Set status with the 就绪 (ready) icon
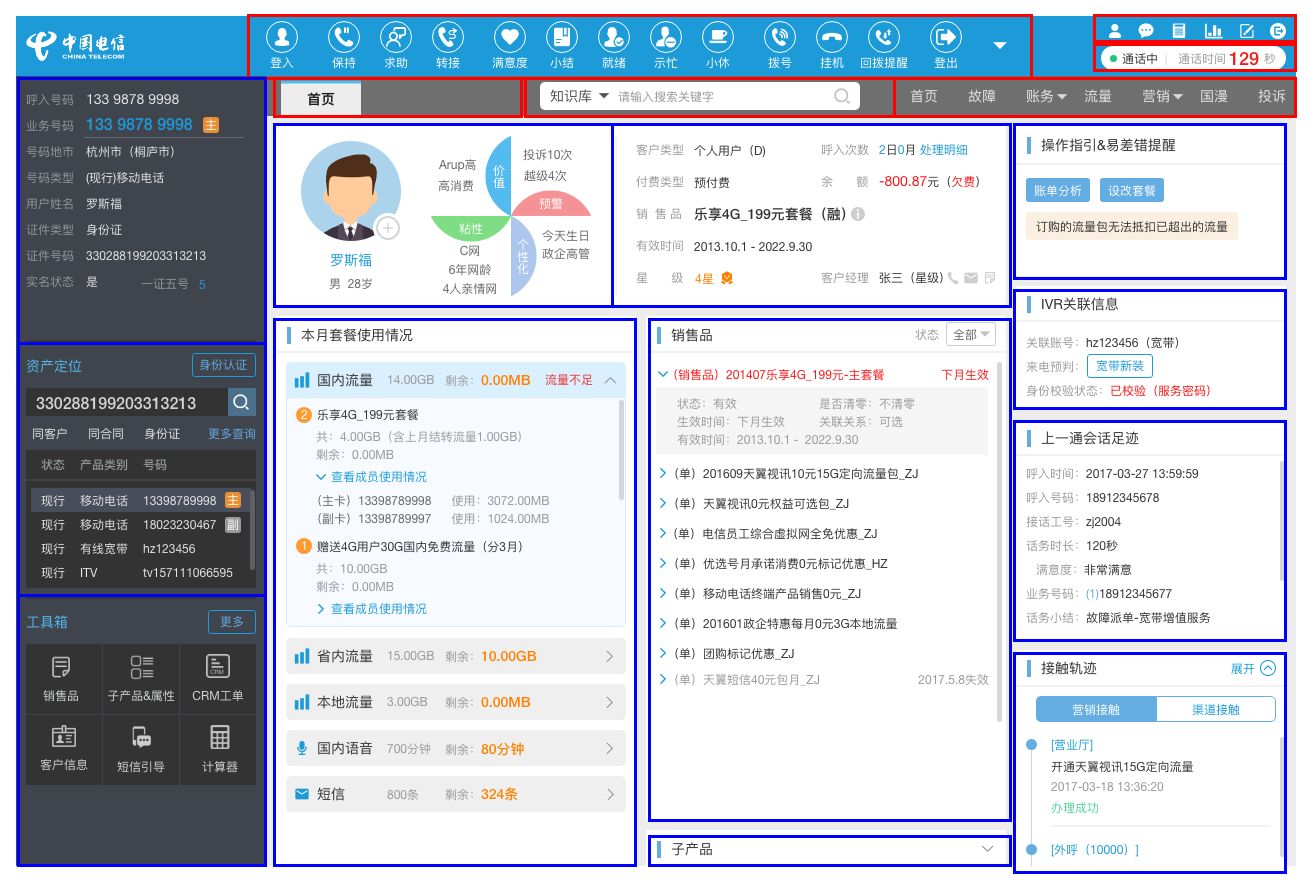The width and height of the screenshot is (1311, 889). pyautogui.click(x=614, y=38)
